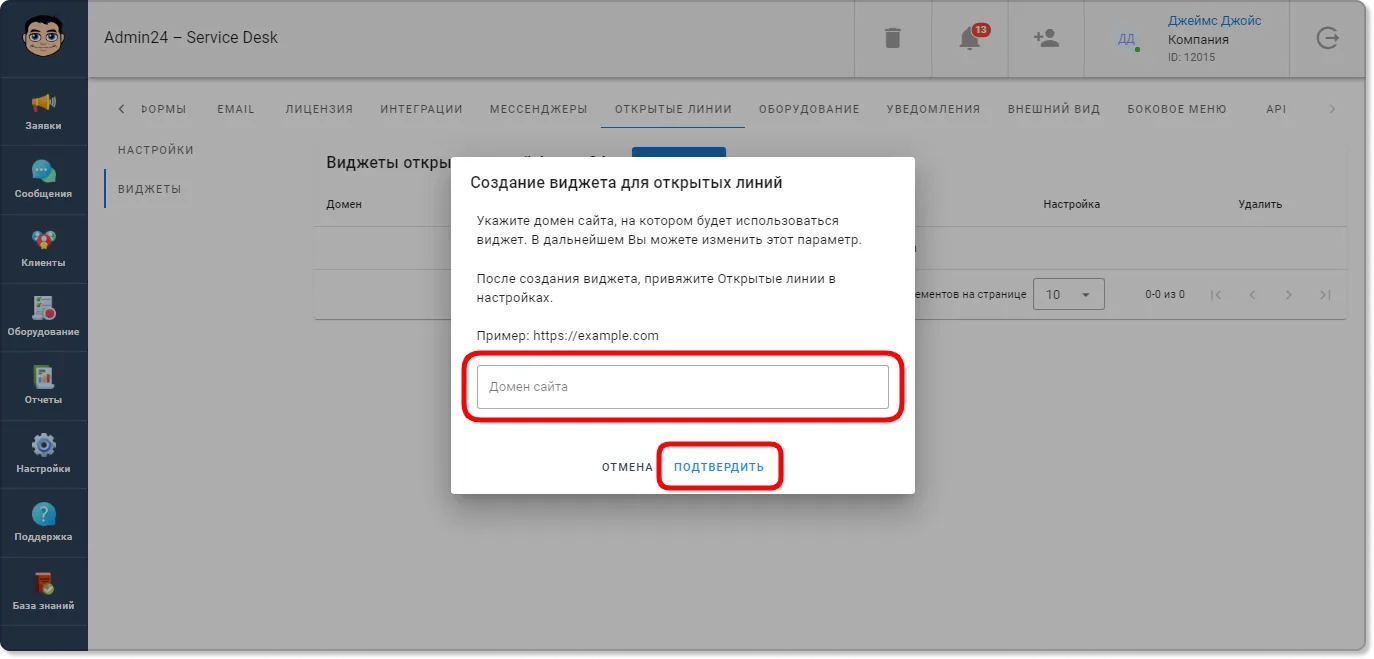Screen dimensions: 1374x659
Task: Focus the Домен сайта input field
Action: tap(683, 387)
